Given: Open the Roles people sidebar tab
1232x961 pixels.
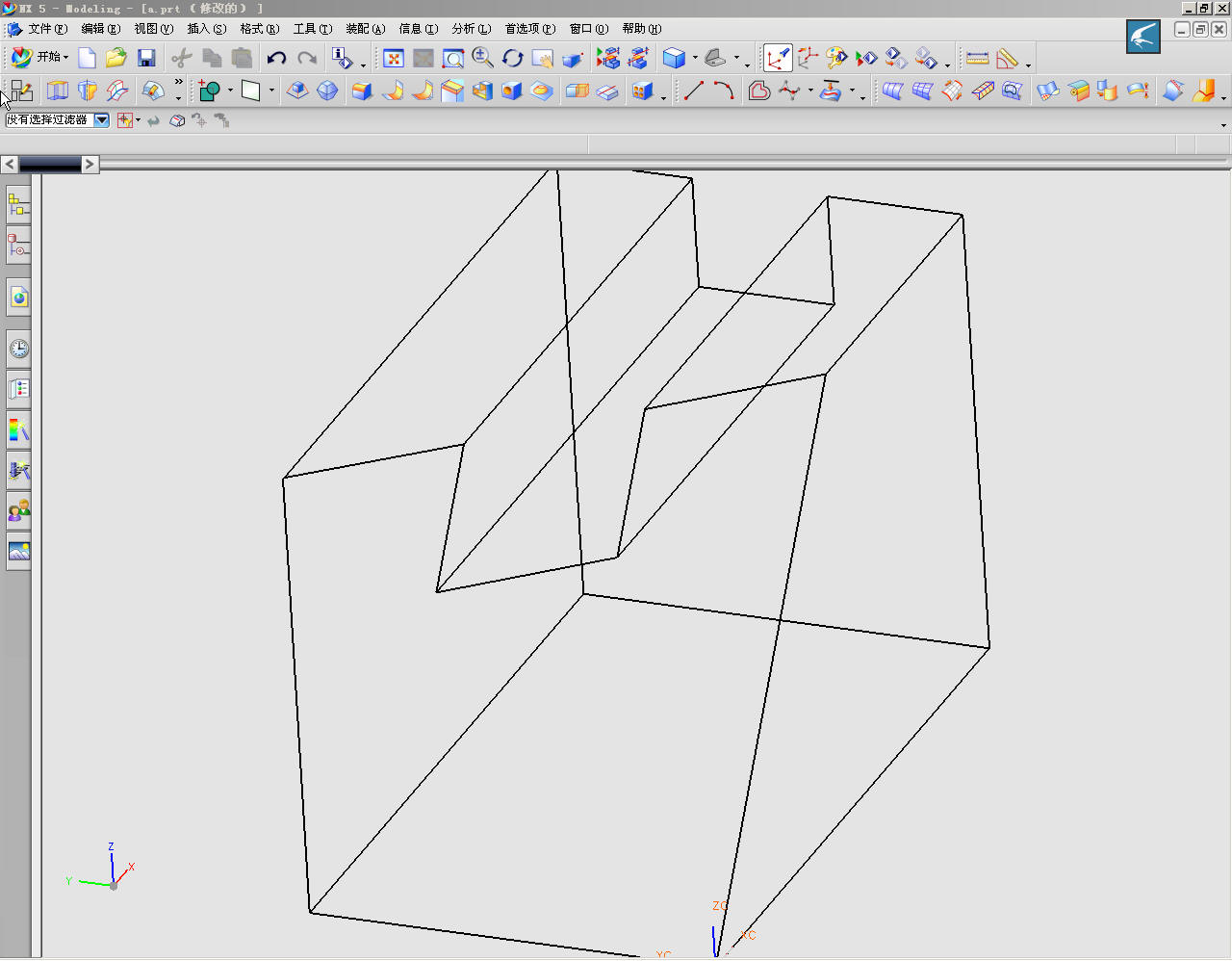Looking at the screenshot, I should [x=18, y=510].
